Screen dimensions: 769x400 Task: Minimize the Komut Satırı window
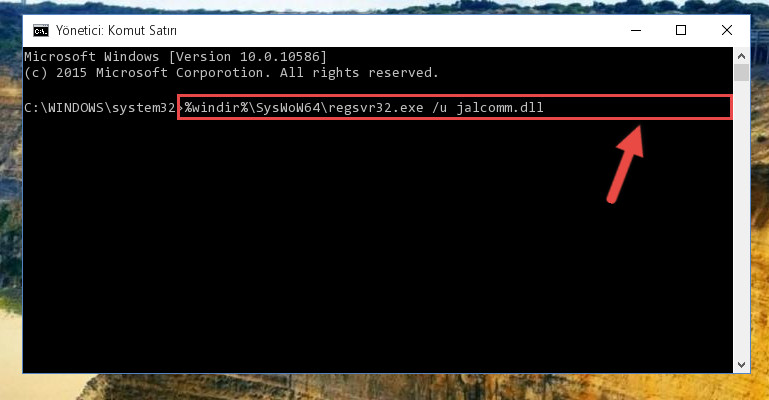pos(636,30)
